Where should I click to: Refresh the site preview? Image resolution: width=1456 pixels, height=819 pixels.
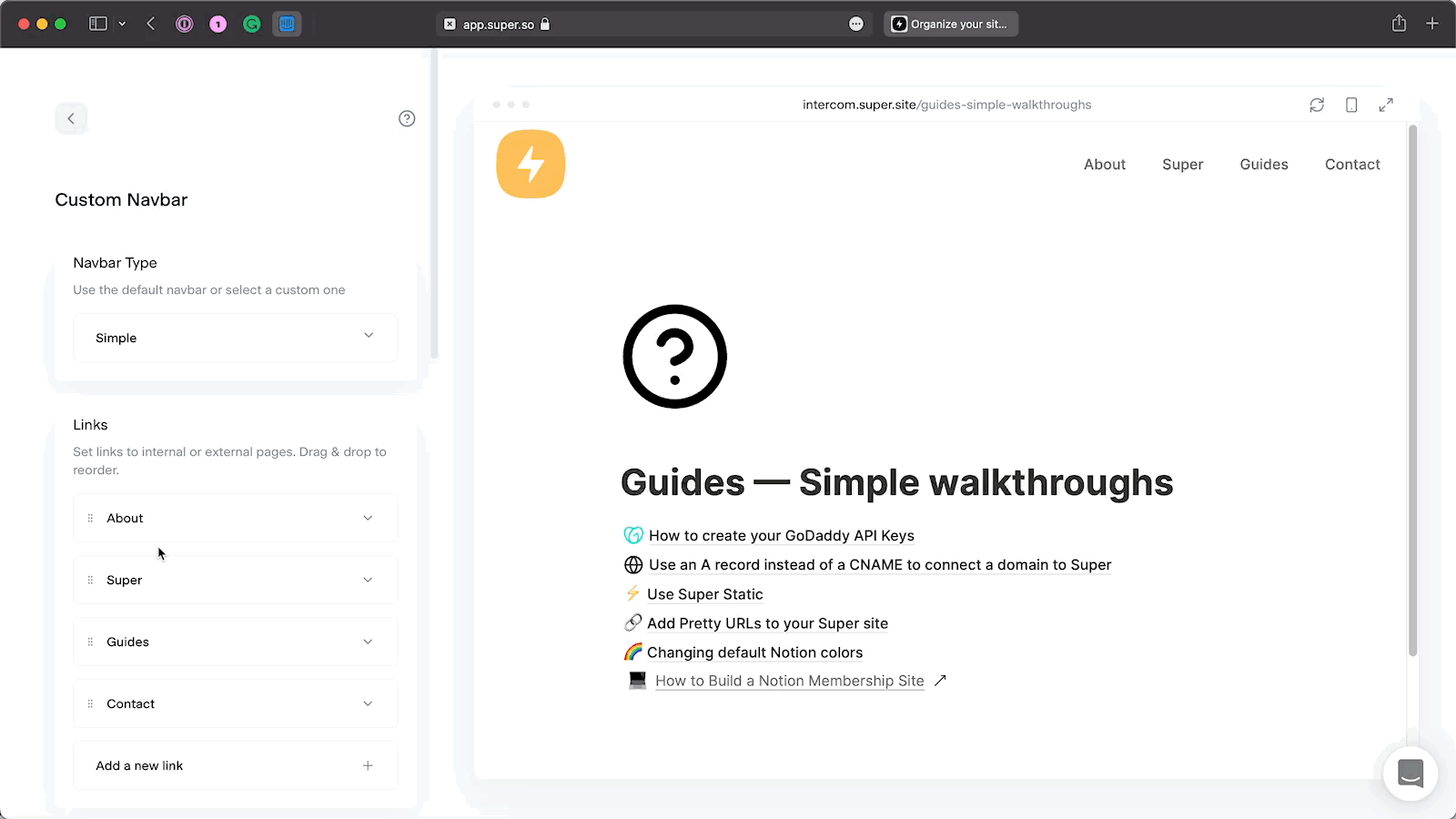tap(1317, 105)
